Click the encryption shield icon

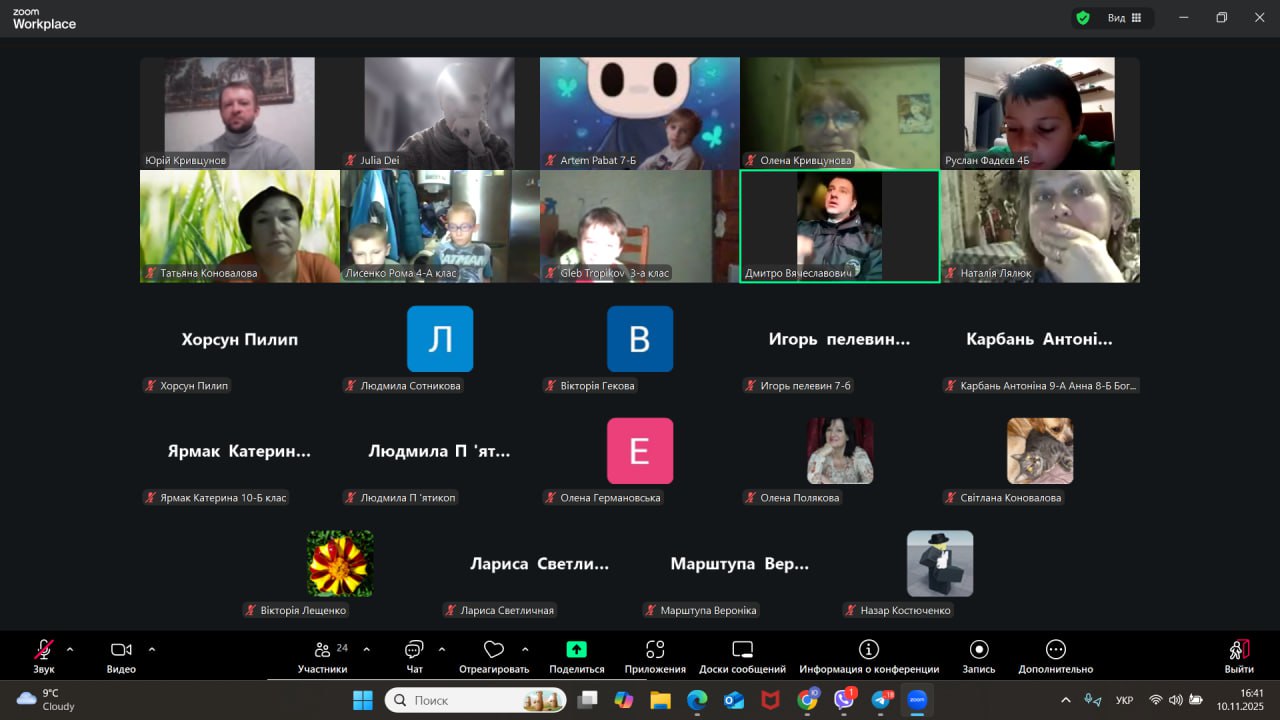coord(1082,18)
